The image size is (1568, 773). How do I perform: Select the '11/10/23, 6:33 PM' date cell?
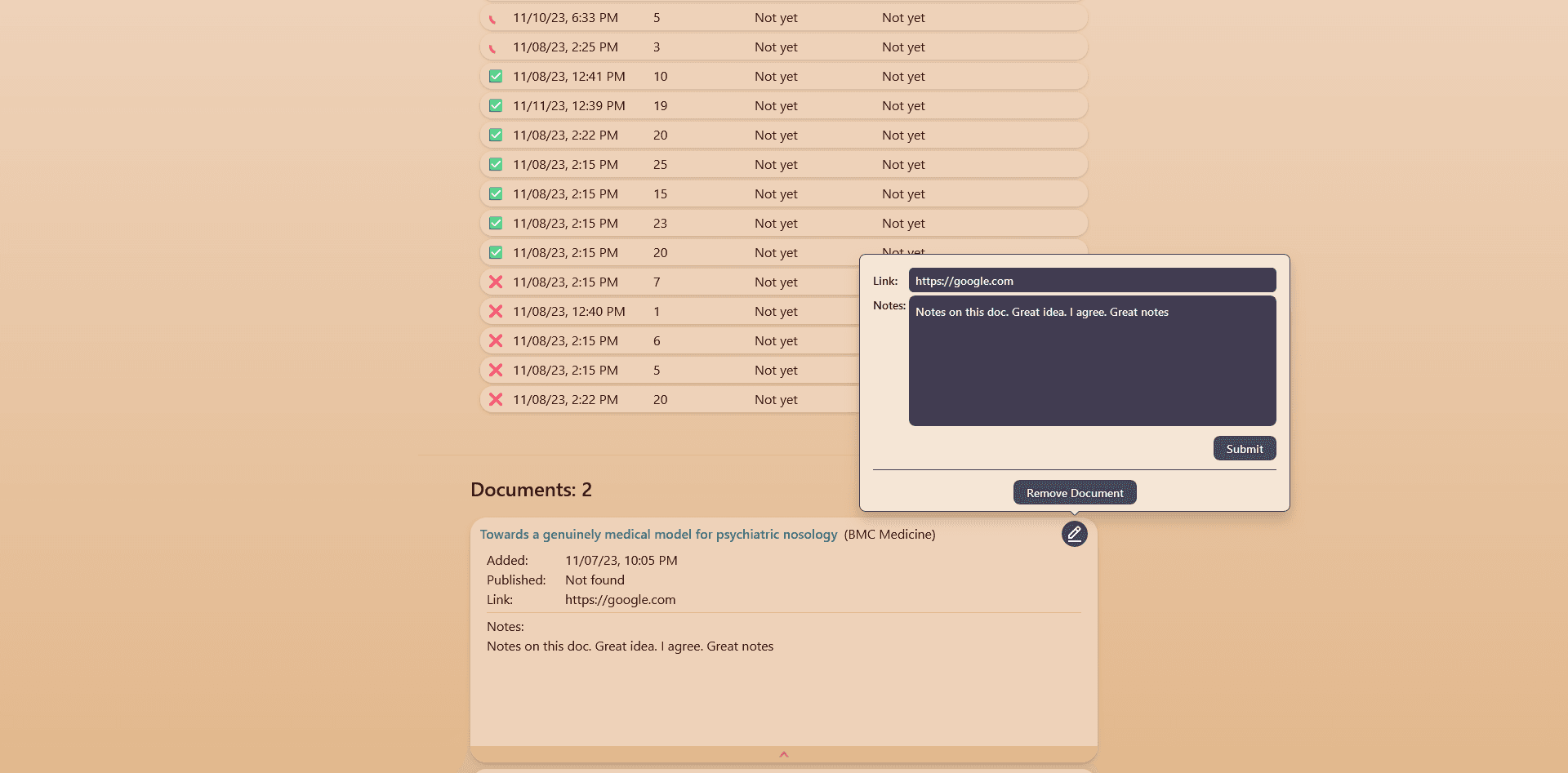point(565,18)
